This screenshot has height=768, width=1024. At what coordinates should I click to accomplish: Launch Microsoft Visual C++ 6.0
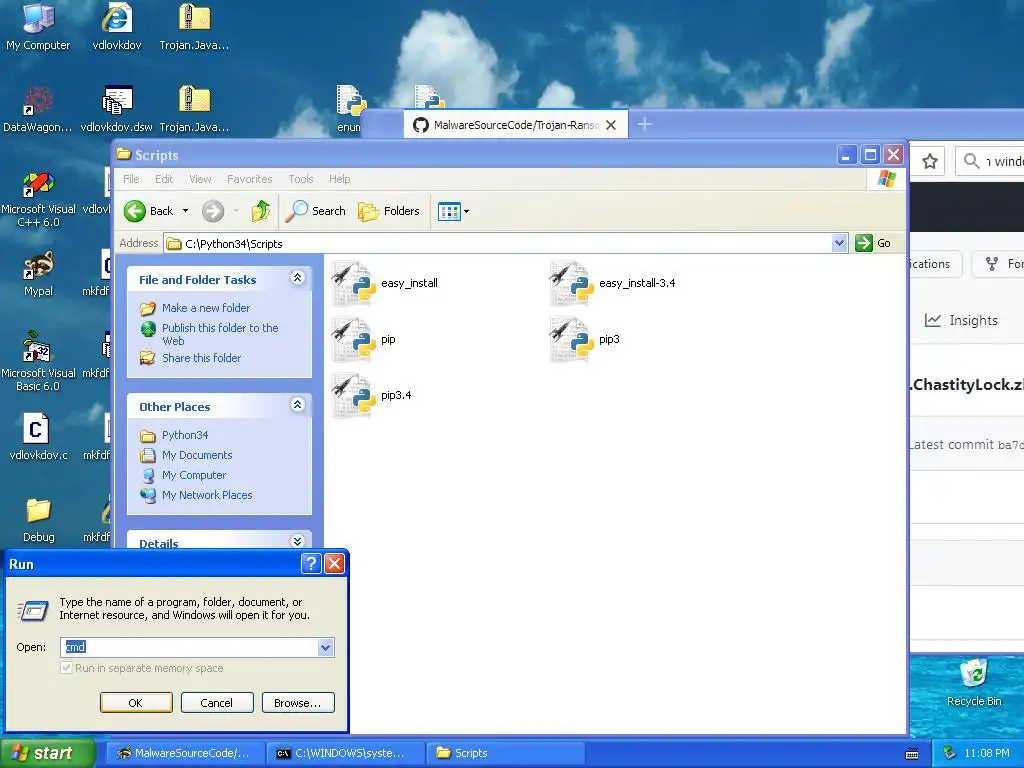pos(38,199)
